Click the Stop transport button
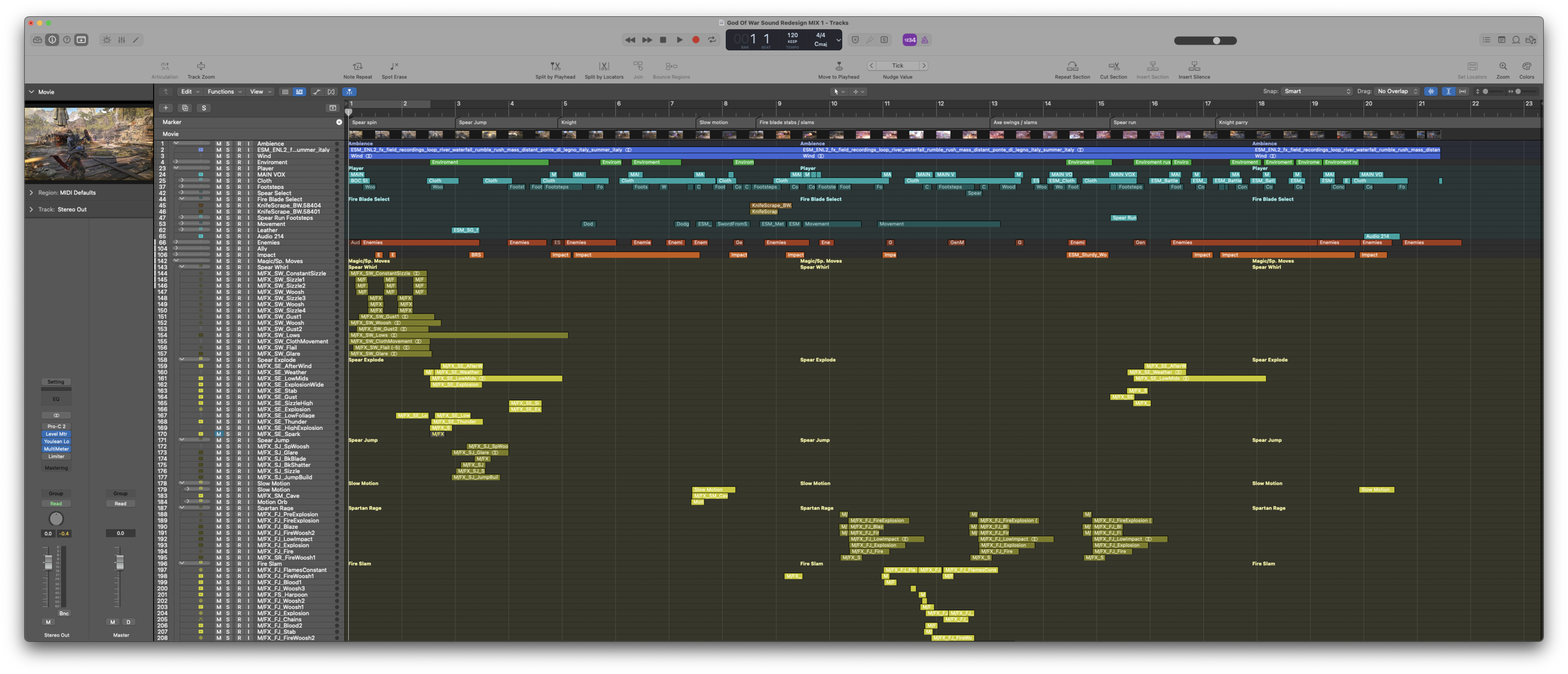1568x674 pixels. click(x=663, y=40)
